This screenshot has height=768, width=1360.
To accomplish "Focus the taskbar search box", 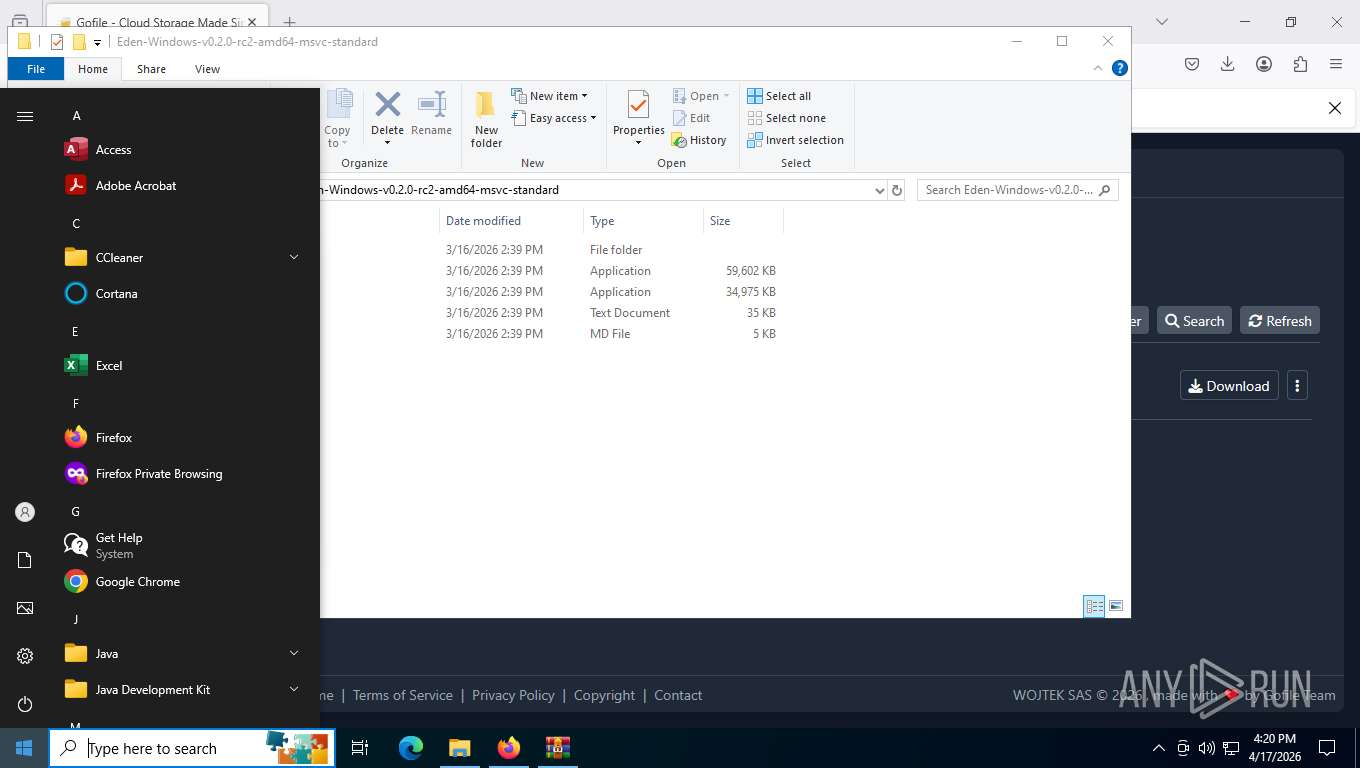I will point(192,748).
